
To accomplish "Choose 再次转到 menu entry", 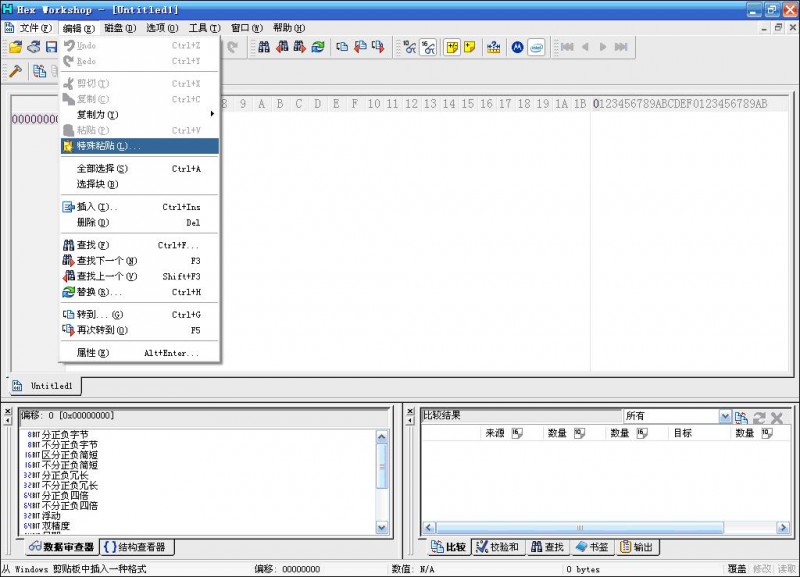I will 139,330.
